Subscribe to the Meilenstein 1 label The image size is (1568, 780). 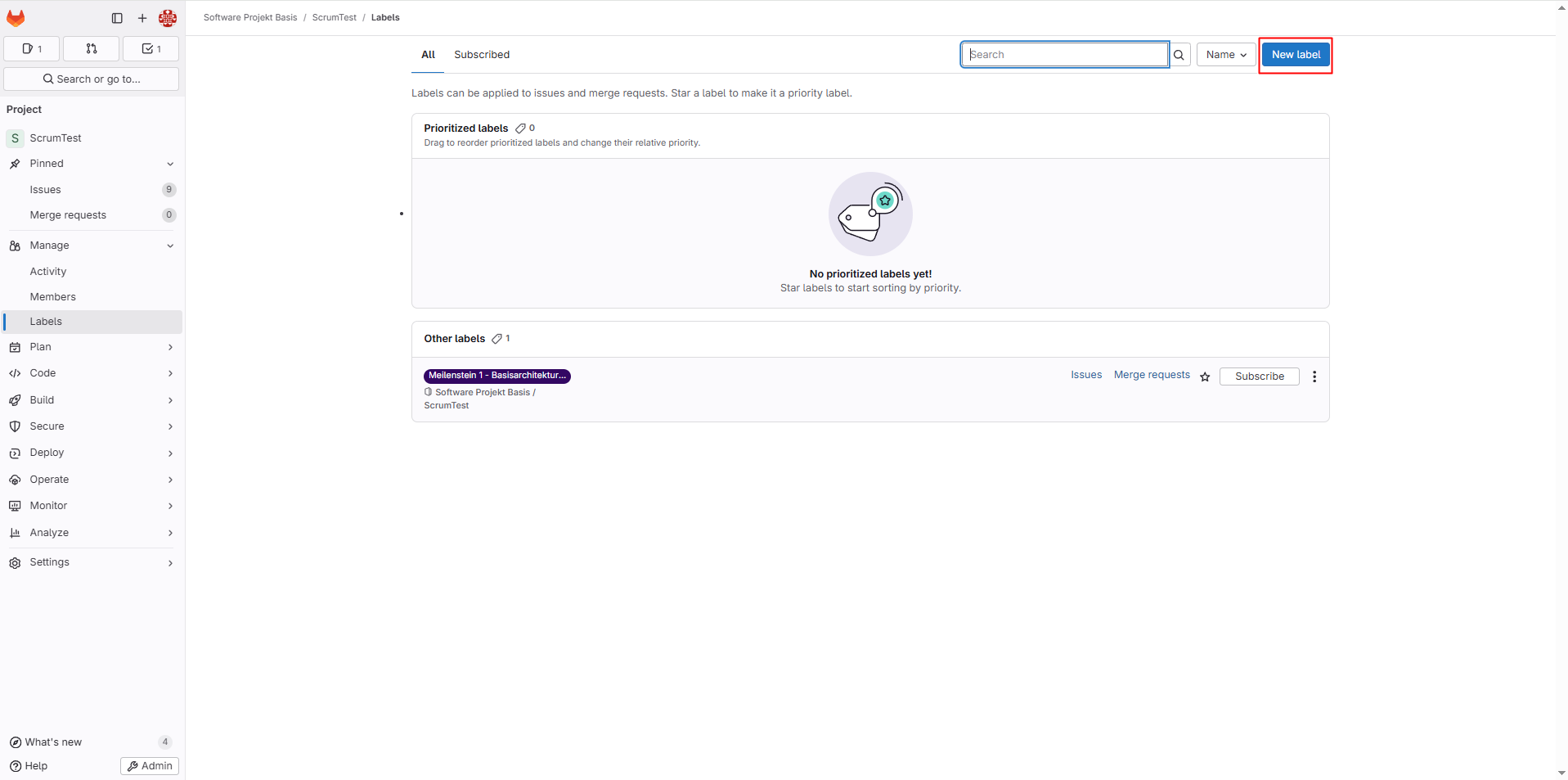[1259, 376]
